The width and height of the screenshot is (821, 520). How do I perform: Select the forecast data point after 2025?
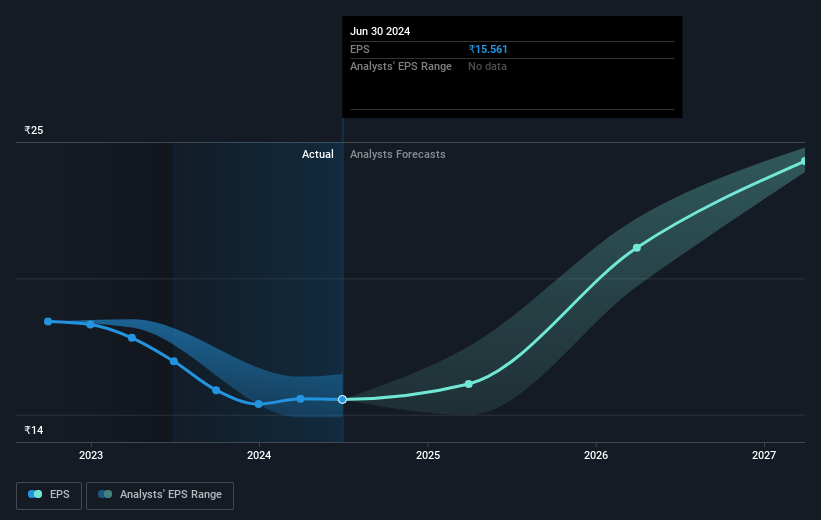click(469, 384)
